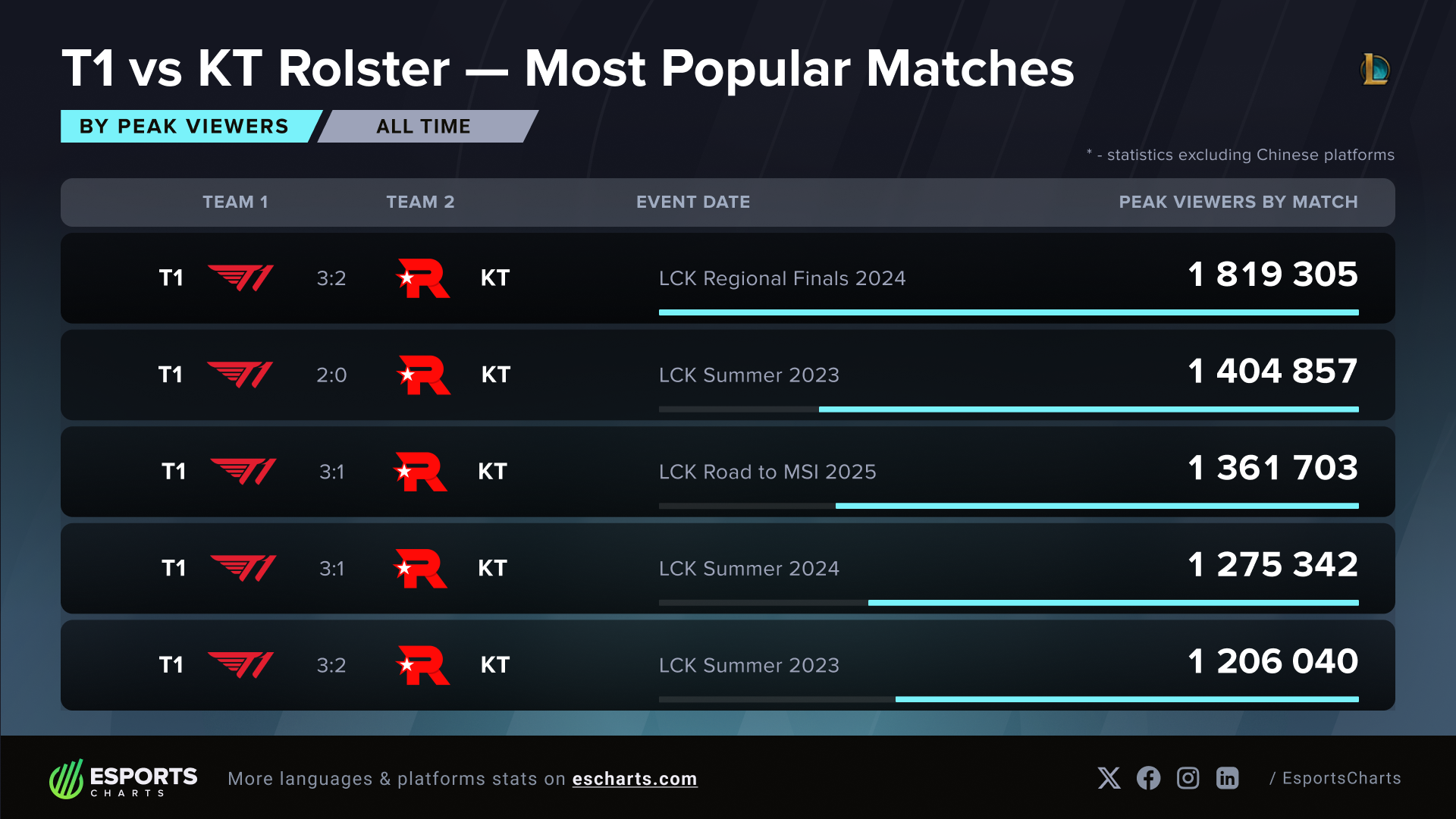
Task: Open the escharts.com link
Action: point(635,779)
